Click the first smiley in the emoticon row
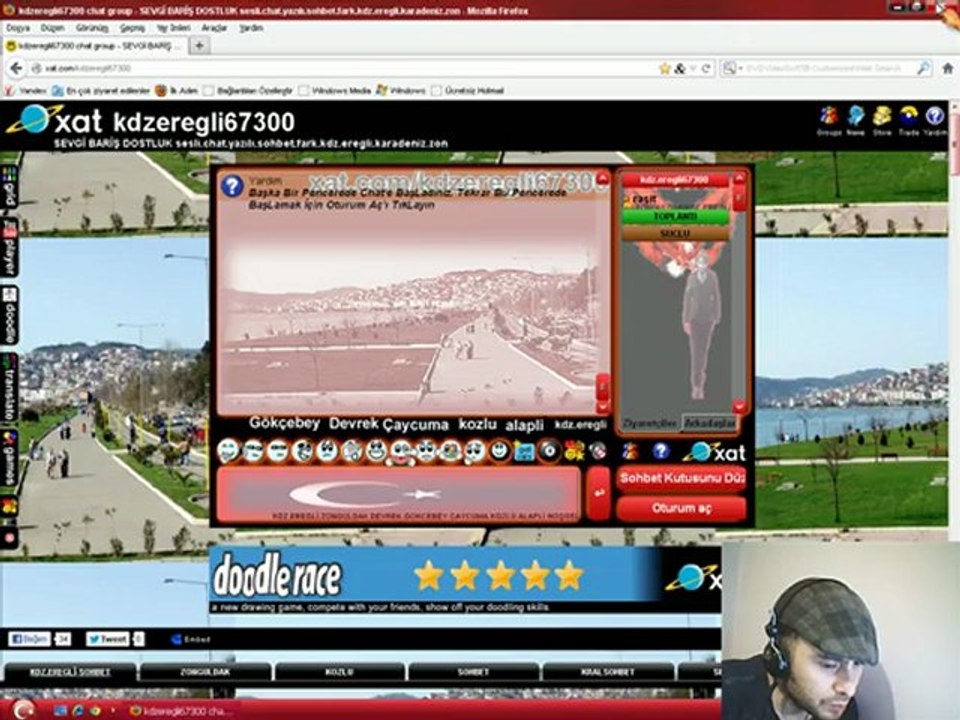The height and width of the screenshot is (720, 960). (228, 451)
